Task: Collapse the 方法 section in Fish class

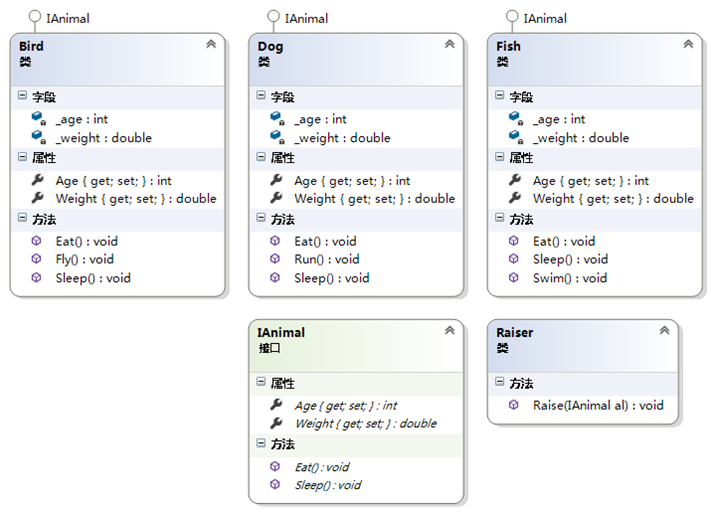Action: pyautogui.click(x=499, y=218)
